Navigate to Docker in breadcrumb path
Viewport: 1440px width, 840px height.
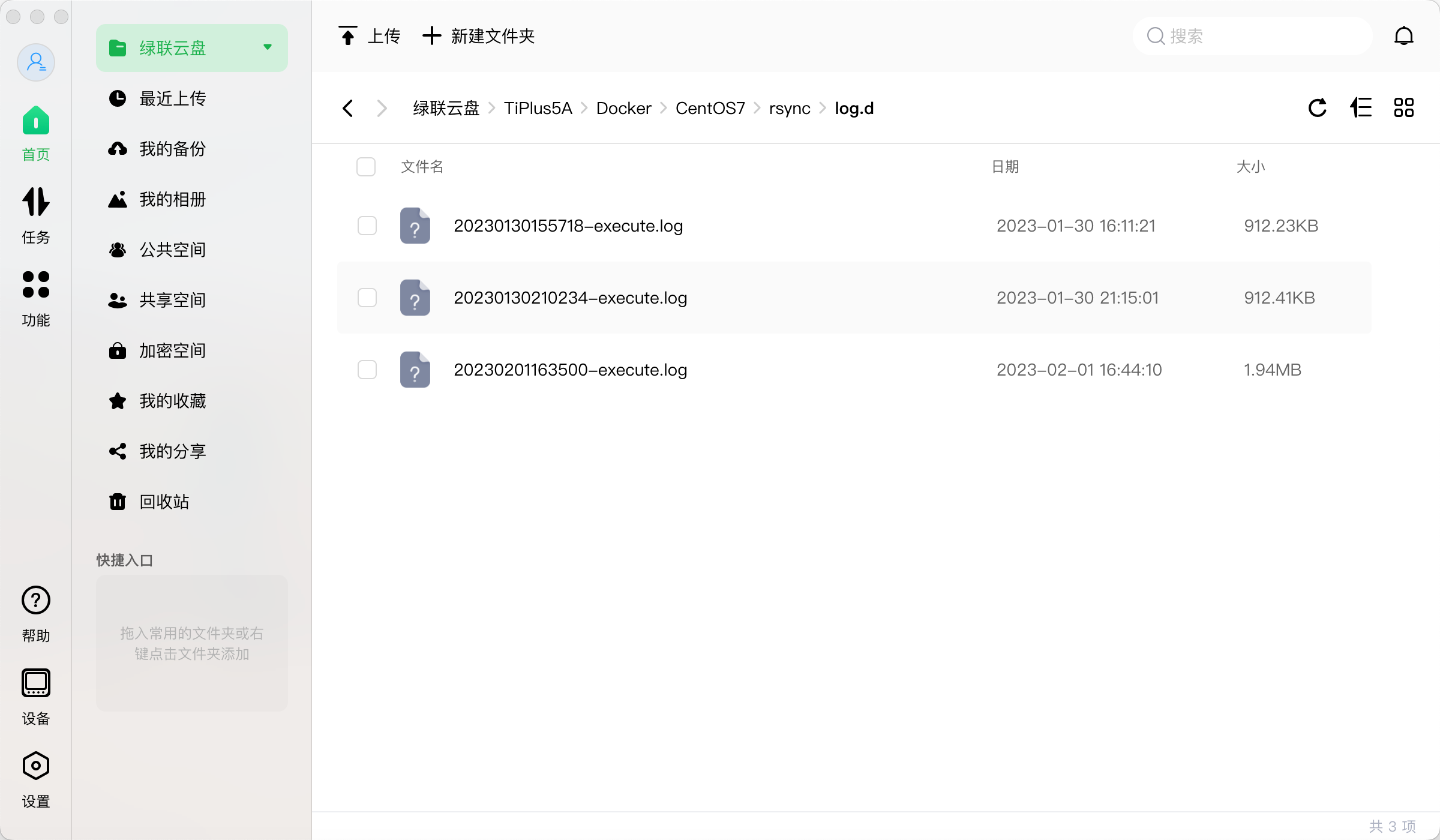[623, 108]
